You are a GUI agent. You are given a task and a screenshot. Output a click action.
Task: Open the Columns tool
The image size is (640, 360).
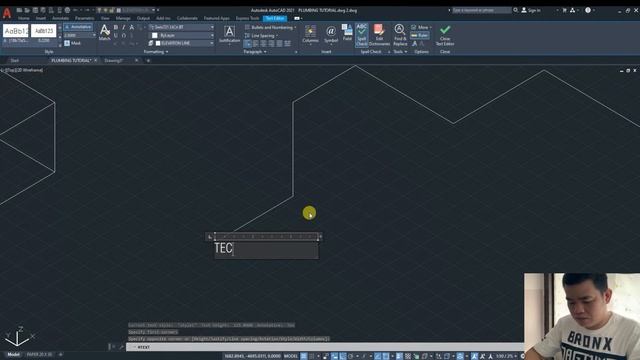(310, 34)
